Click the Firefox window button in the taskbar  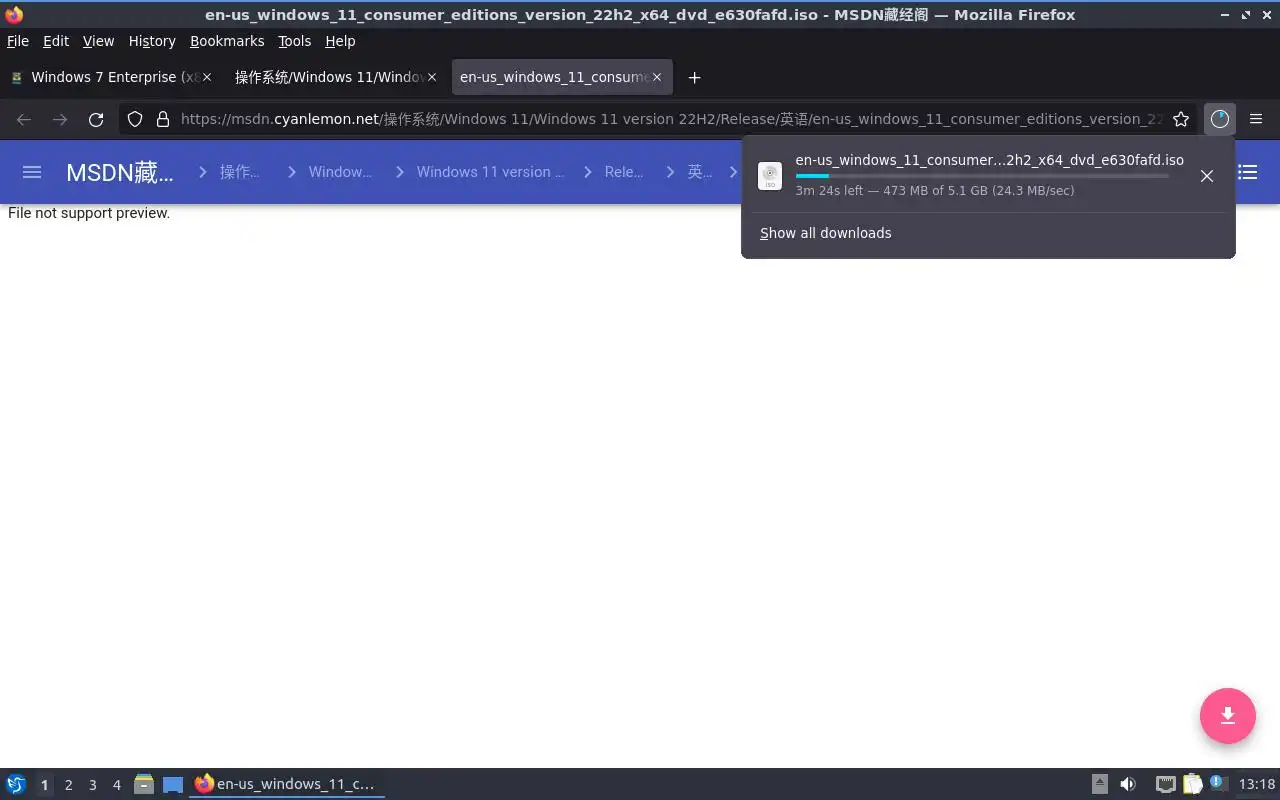point(287,784)
